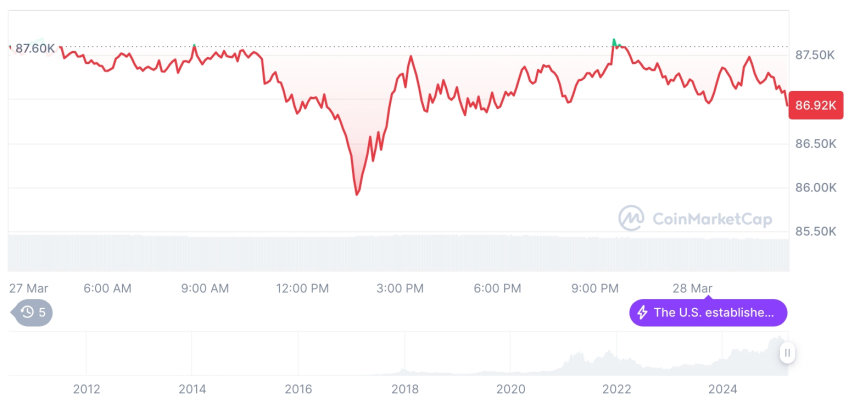Click the 12:00 PM time axis label
The image size is (860, 401).
[303, 288]
